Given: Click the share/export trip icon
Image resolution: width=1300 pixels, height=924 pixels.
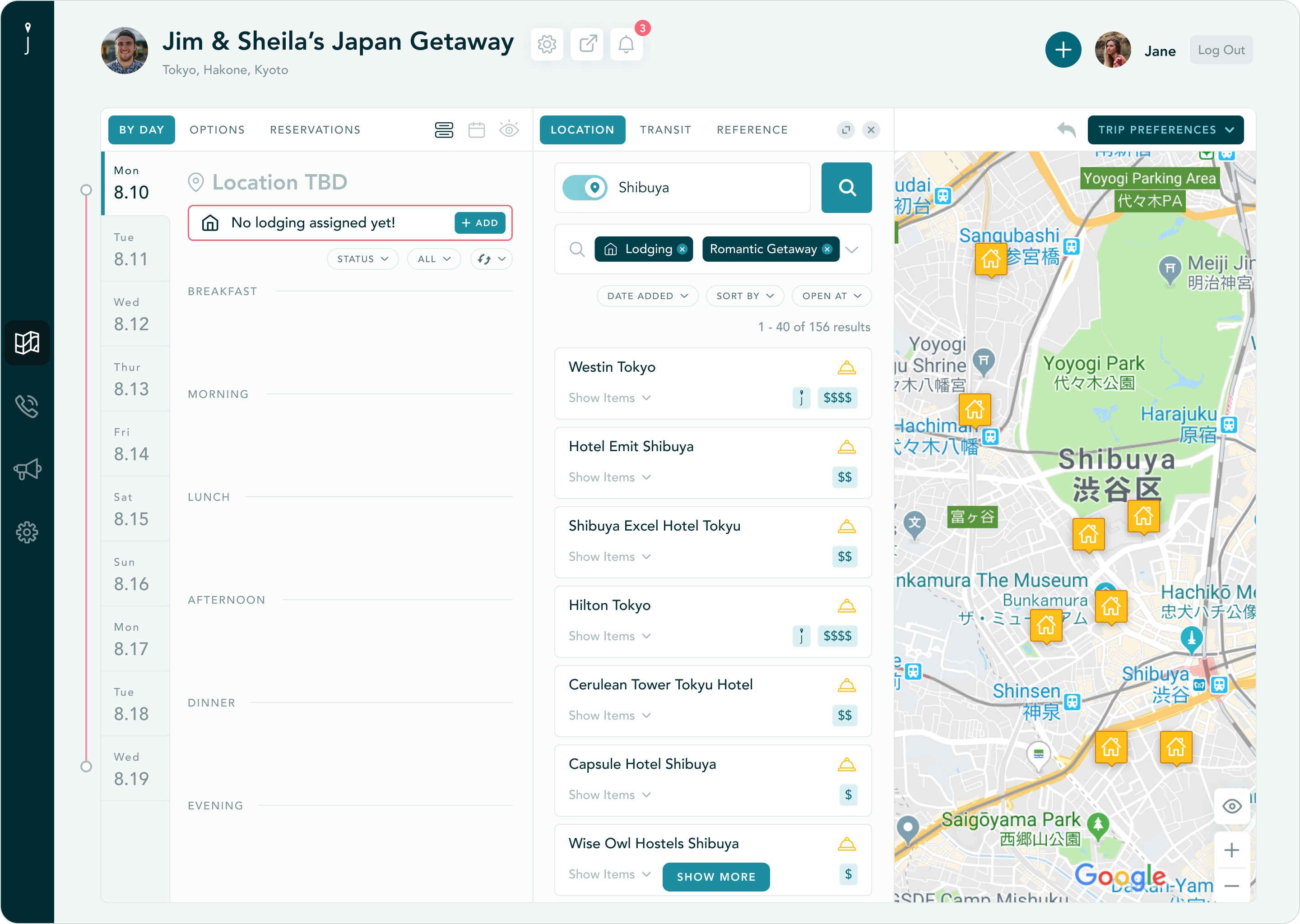Looking at the screenshot, I should (x=587, y=44).
